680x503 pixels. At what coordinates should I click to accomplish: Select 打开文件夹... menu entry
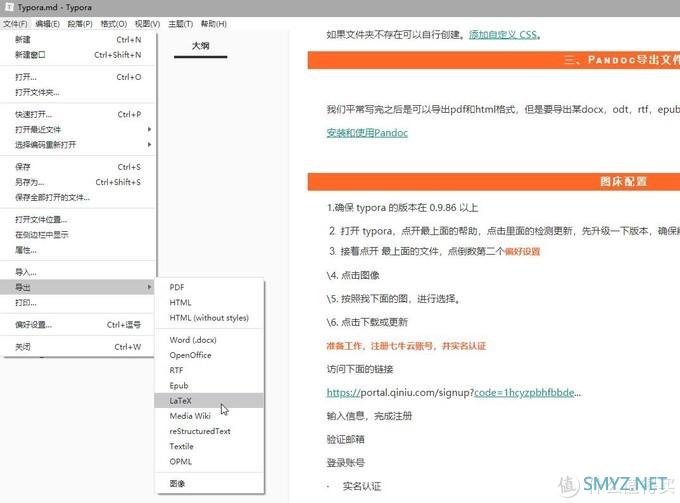(78, 92)
